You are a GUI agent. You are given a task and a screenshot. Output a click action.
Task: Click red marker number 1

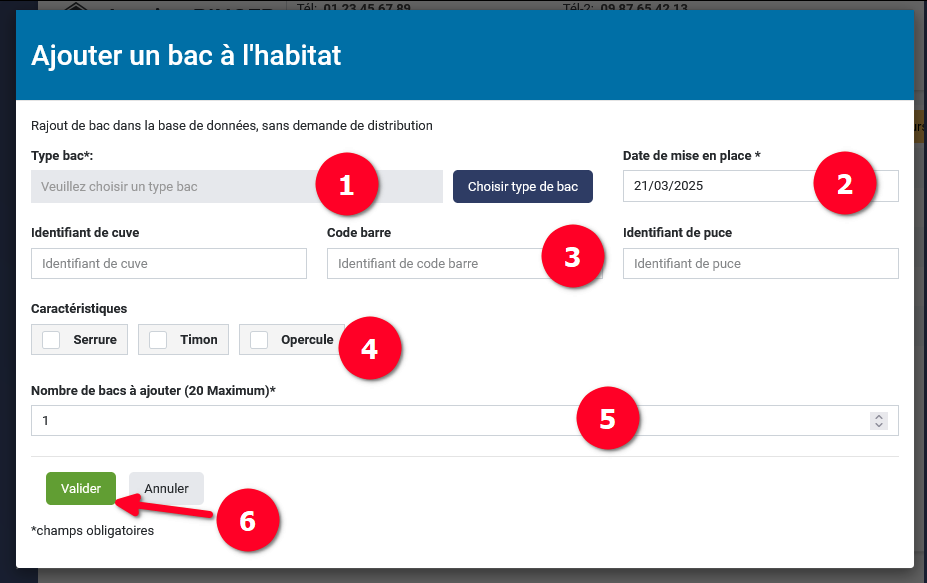[x=346, y=185]
